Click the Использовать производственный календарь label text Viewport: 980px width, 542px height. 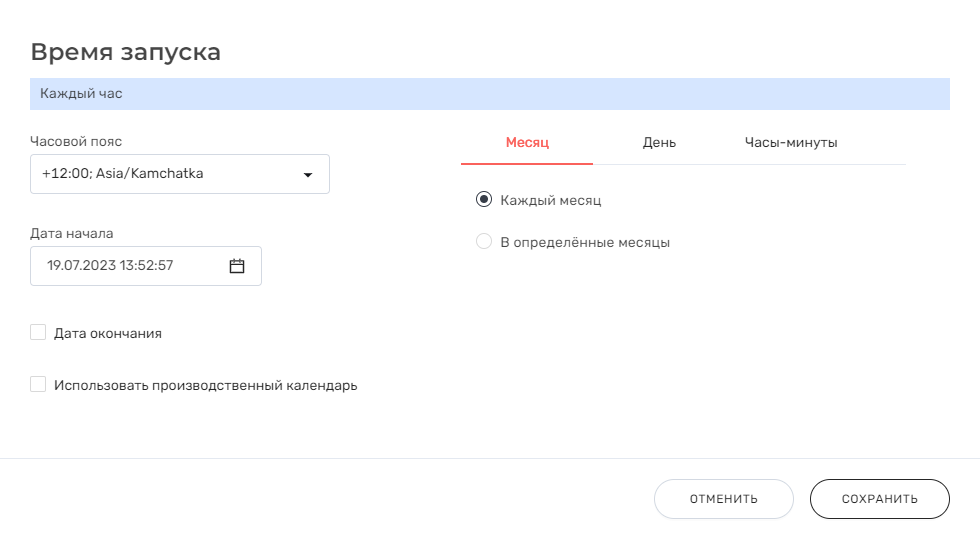pyautogui.click(x=206, y=386)
